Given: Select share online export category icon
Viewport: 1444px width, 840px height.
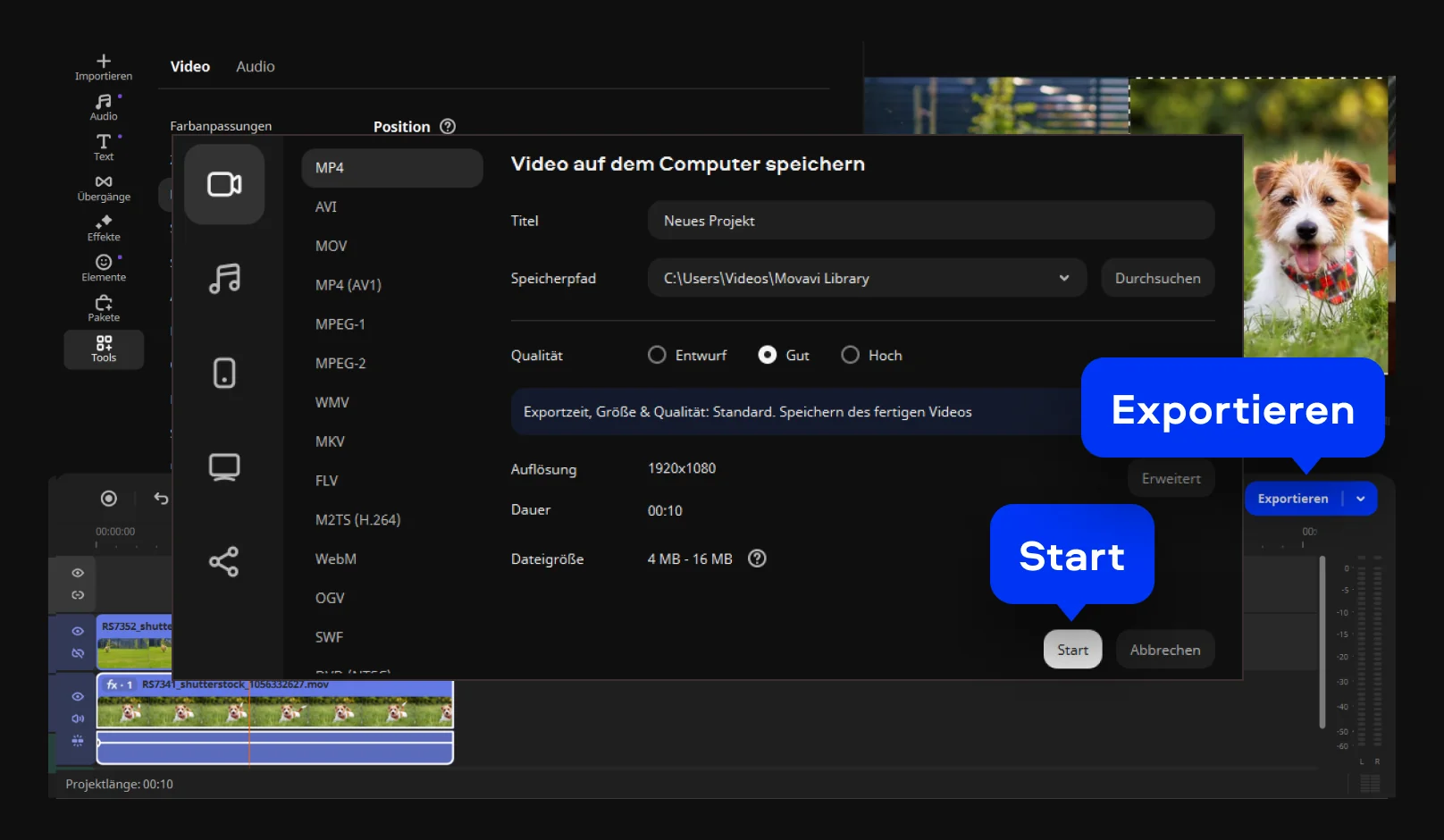Looking at the screenshot, I should click(x=224, y=561).
